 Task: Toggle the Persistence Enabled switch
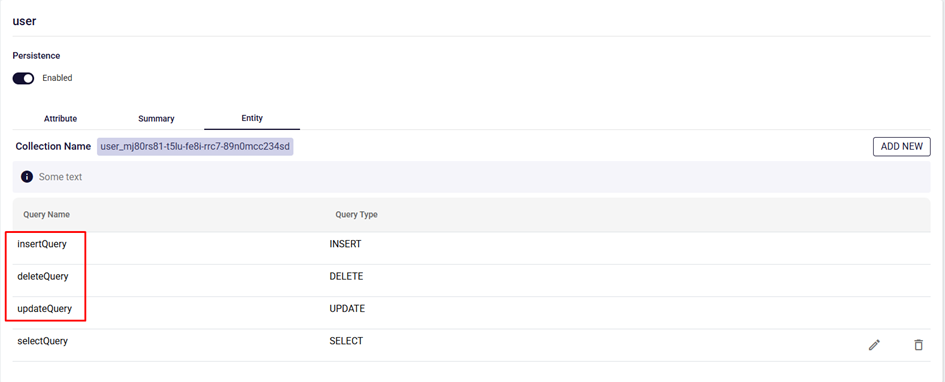pyautogui.click(x=24, y=78)
